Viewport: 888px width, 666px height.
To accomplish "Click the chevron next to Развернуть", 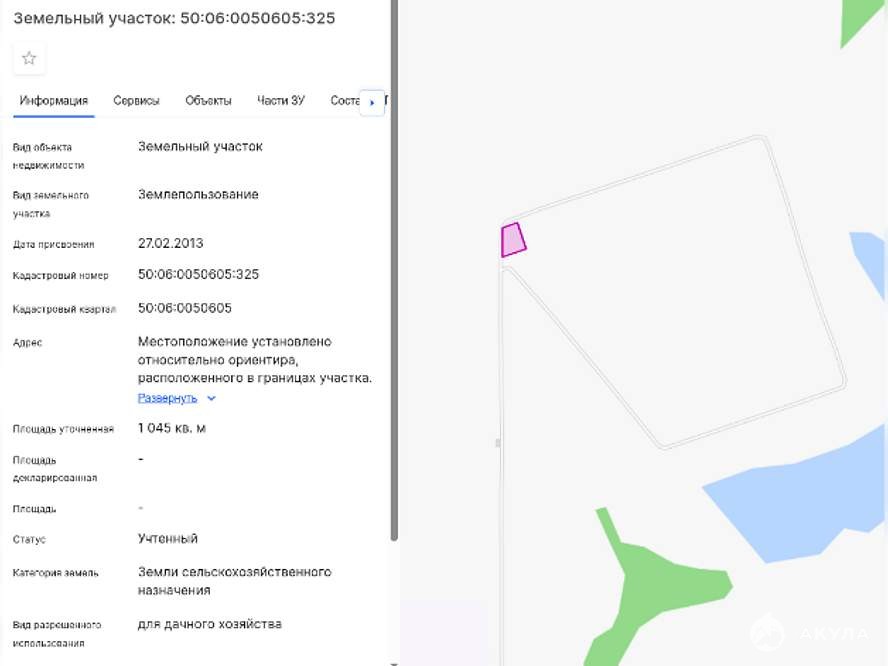I will pyautogui.click(x=211, y=398).
